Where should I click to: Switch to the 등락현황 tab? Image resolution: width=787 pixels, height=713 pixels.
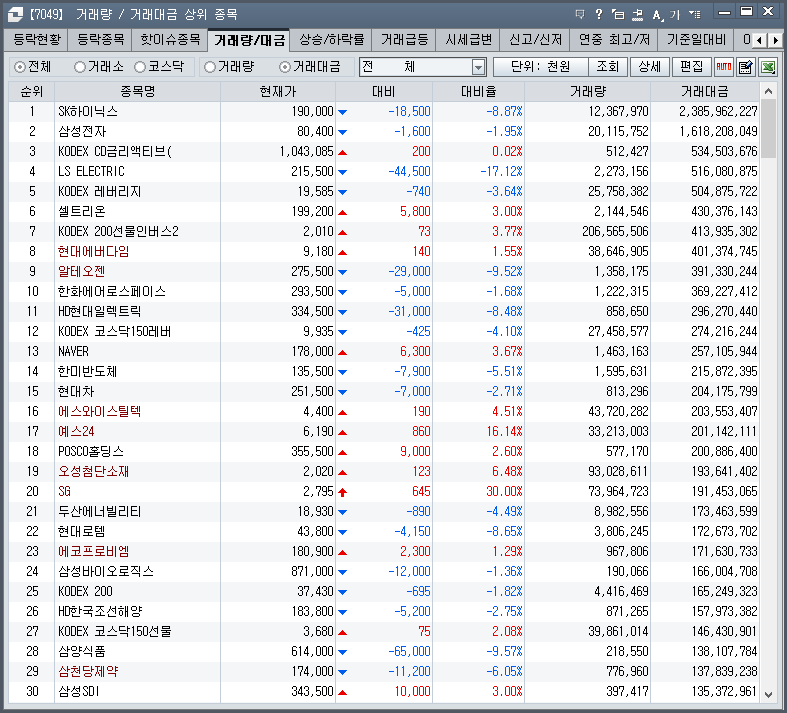[37, 40]
